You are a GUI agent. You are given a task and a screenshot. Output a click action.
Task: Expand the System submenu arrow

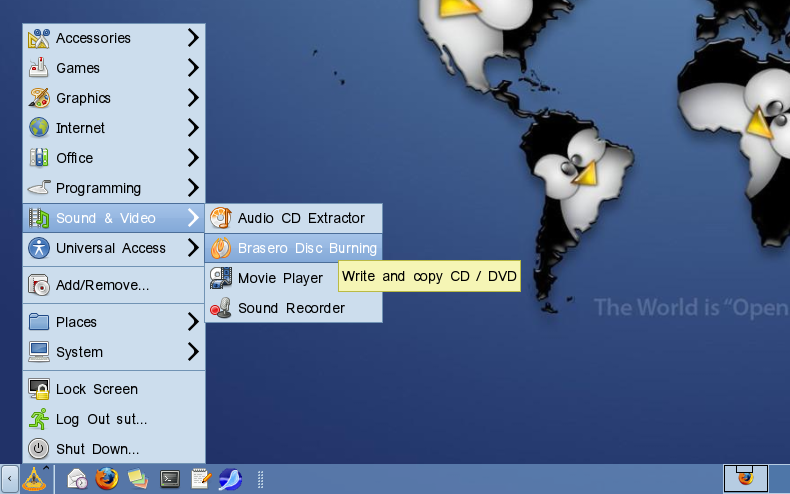click(193, 352)
